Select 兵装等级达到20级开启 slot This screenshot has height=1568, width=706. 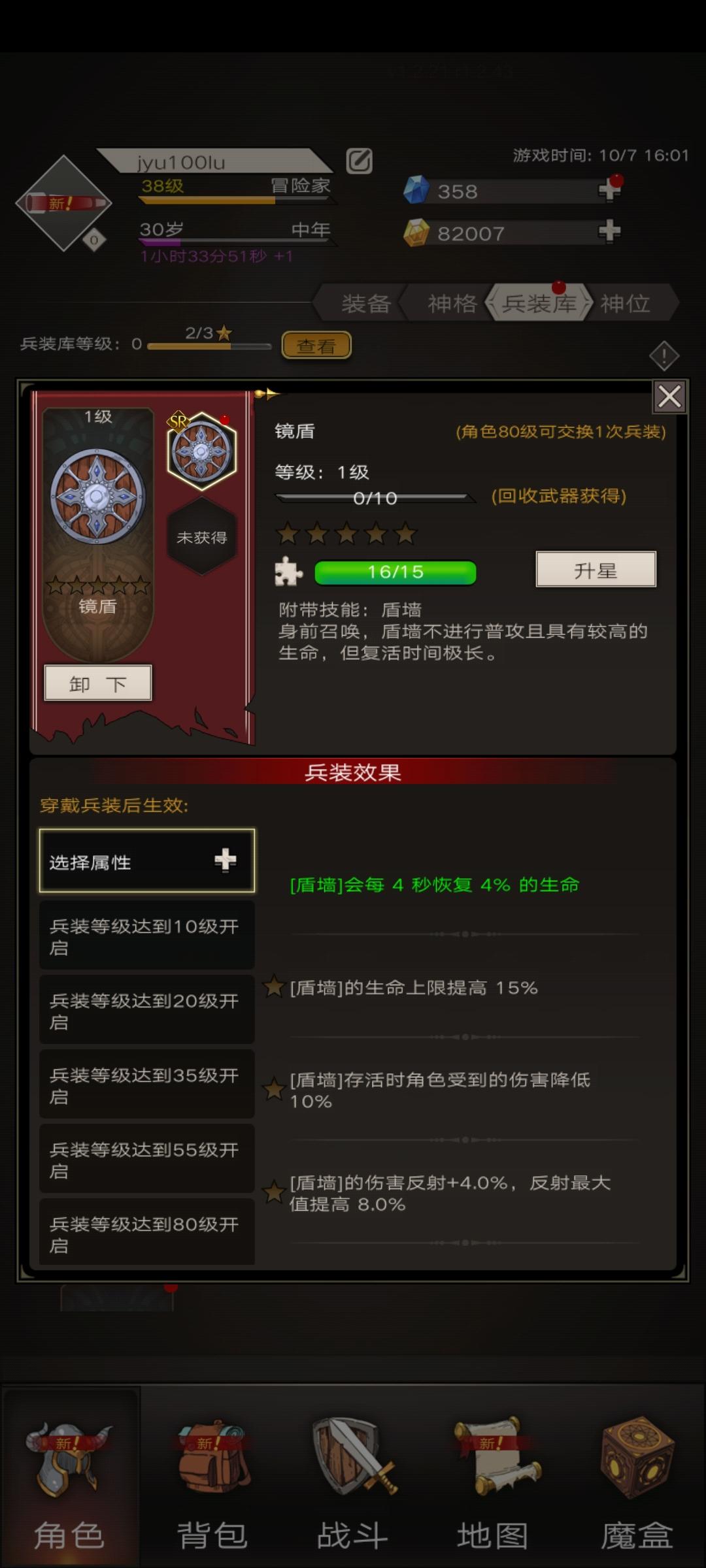coord(147,1010)
